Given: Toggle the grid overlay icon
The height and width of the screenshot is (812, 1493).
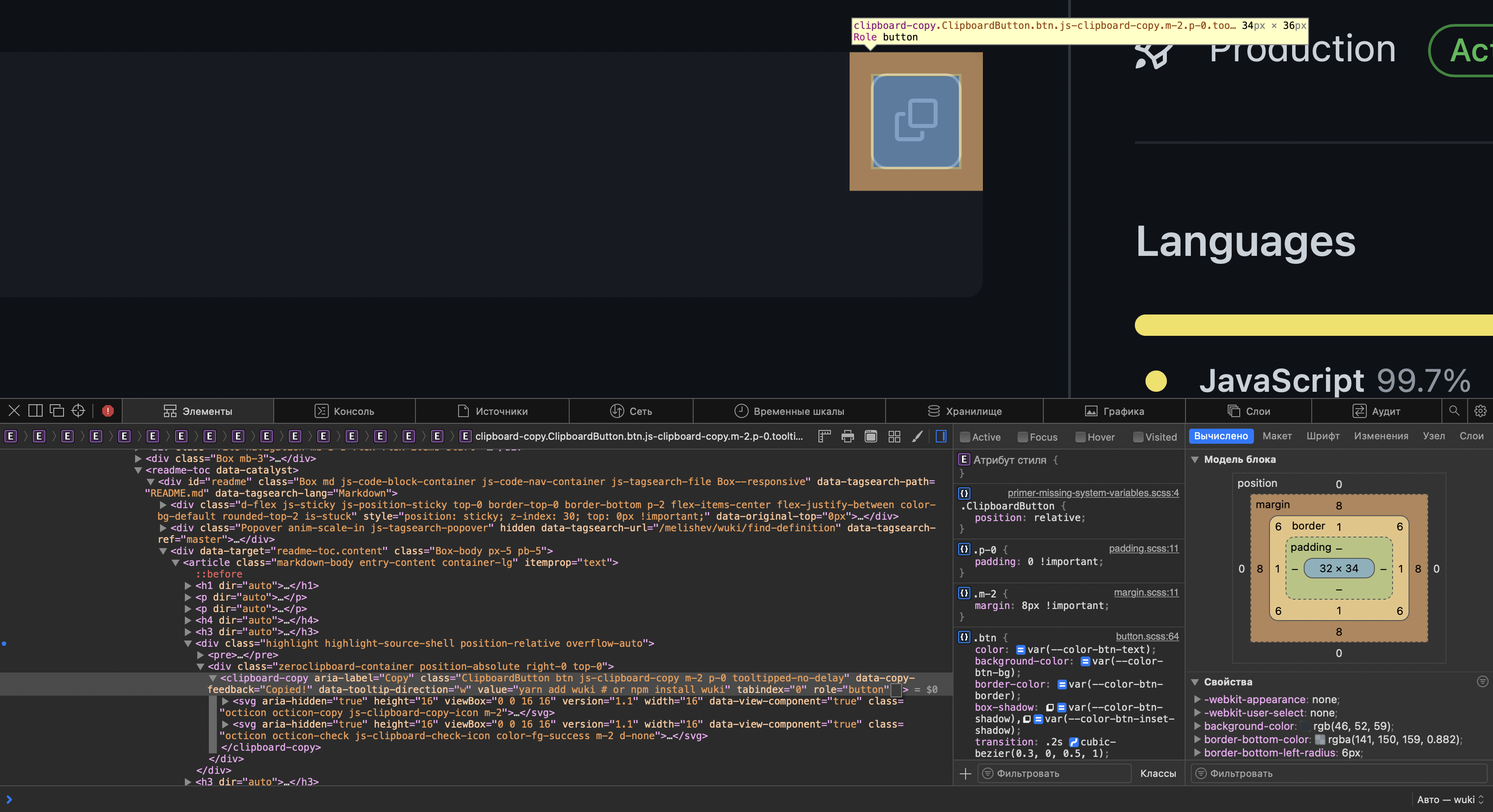Looking at the screenshot, I should [894, 437].
